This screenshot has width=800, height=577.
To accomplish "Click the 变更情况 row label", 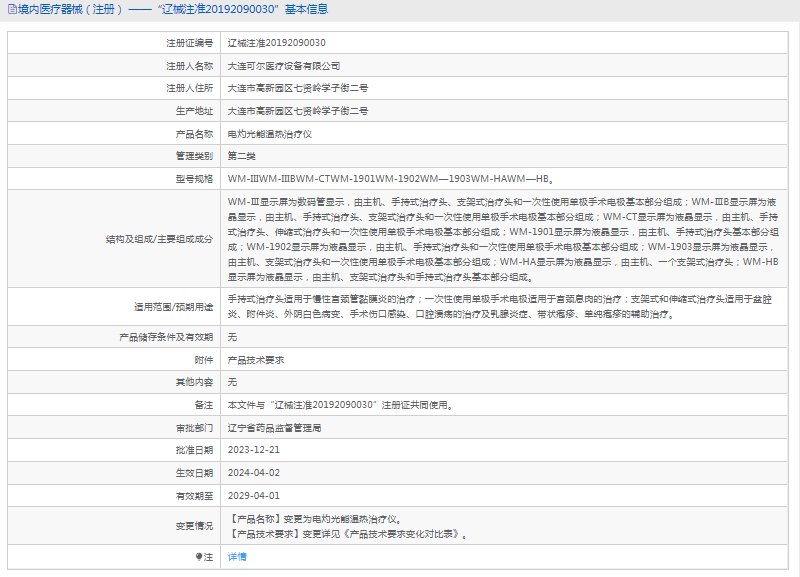I will (194, 526).
